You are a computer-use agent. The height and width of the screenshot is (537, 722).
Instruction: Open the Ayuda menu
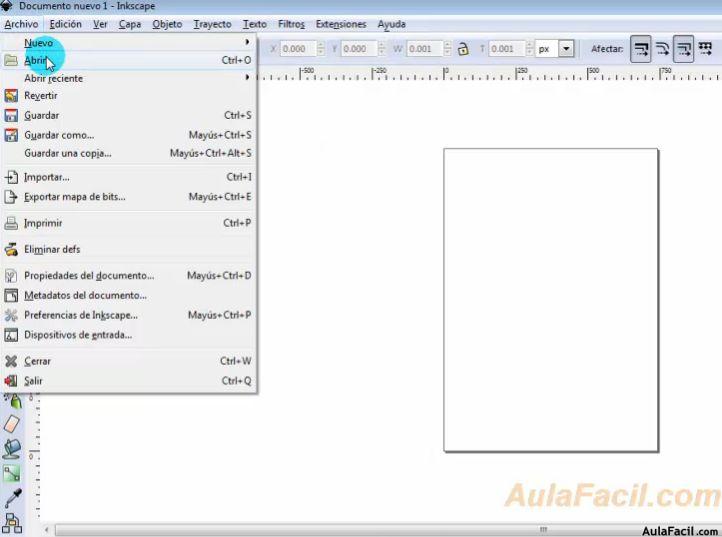(x=391, y=24)
